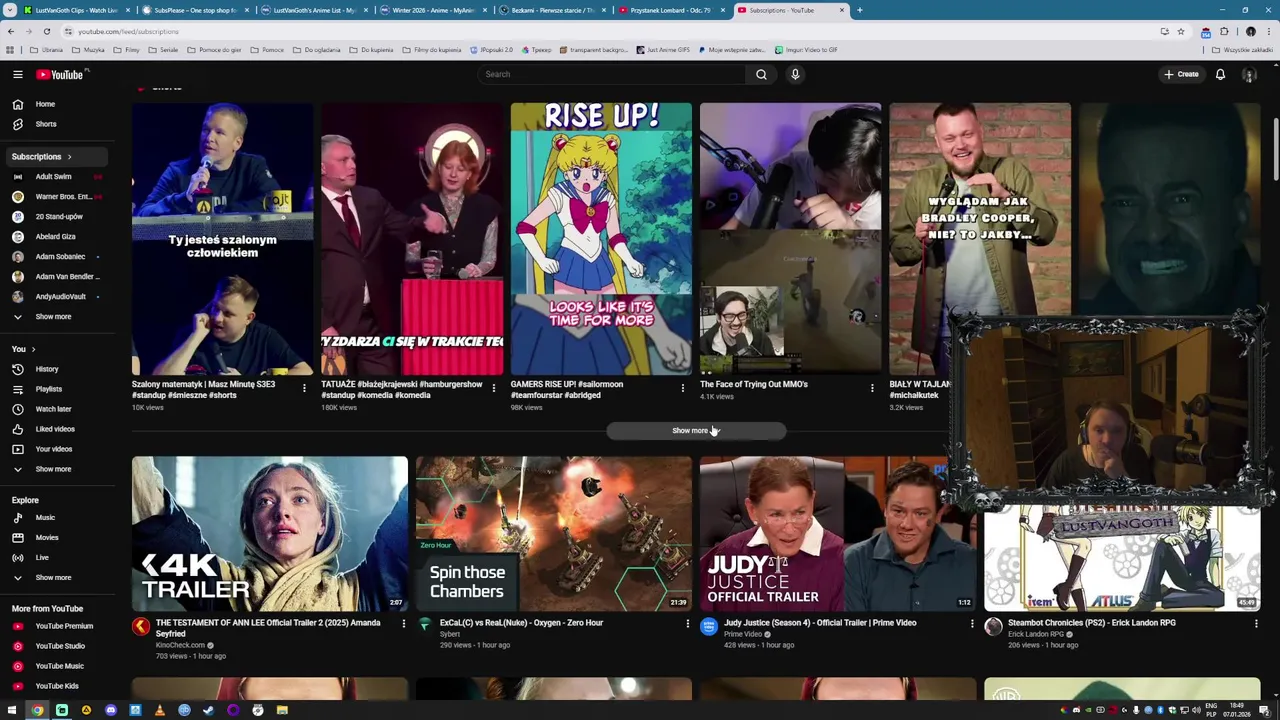Open KinoCheck.com channel avatar
Image resolution: width=1280 pixels, height=720 pixels.
click(x=141, y=627)
